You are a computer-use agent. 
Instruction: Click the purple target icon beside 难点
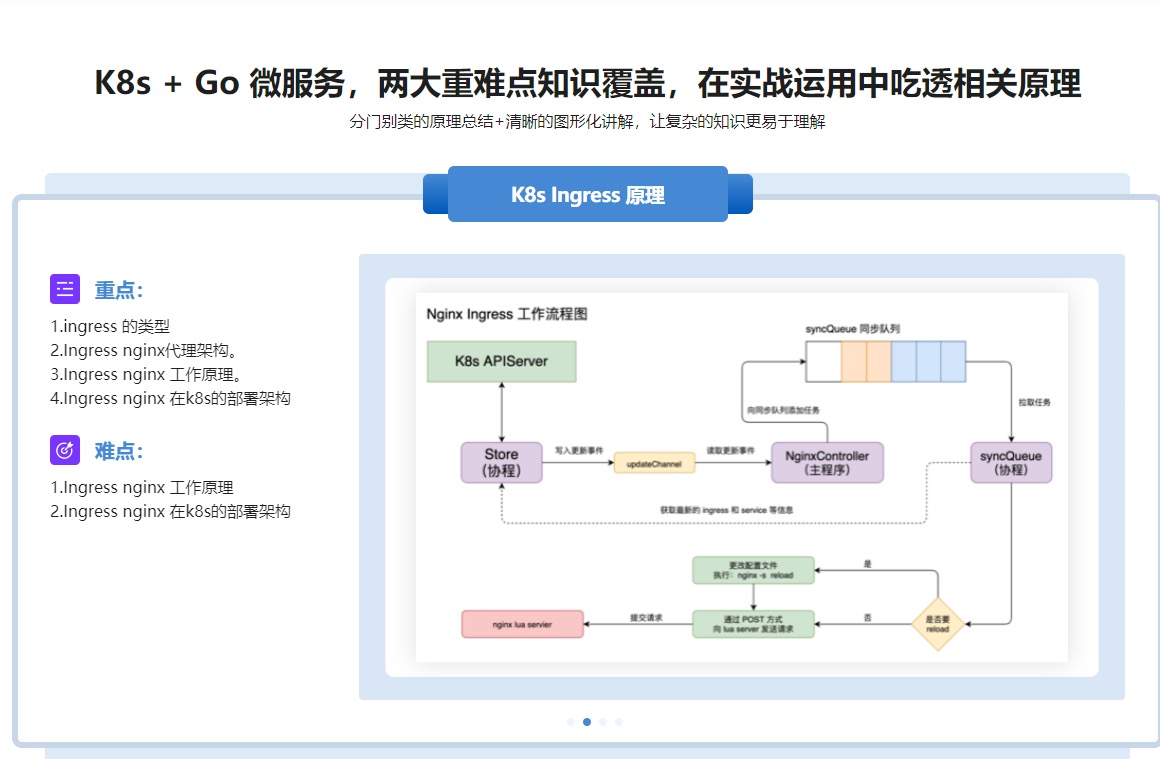click(65, 450)
